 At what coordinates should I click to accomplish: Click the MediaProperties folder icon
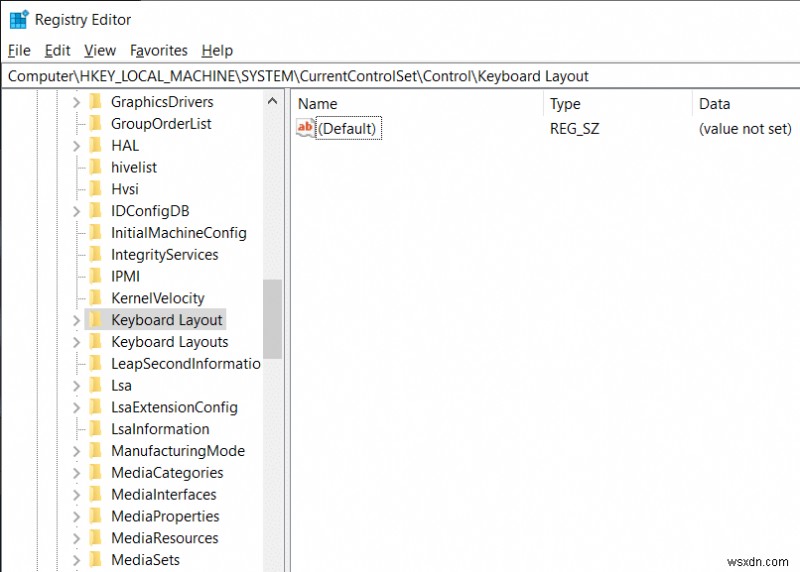coord(95,516)
